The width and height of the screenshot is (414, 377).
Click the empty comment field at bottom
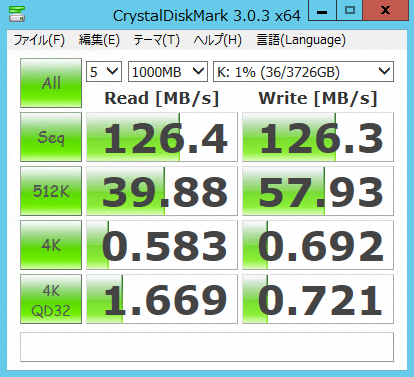207,347
